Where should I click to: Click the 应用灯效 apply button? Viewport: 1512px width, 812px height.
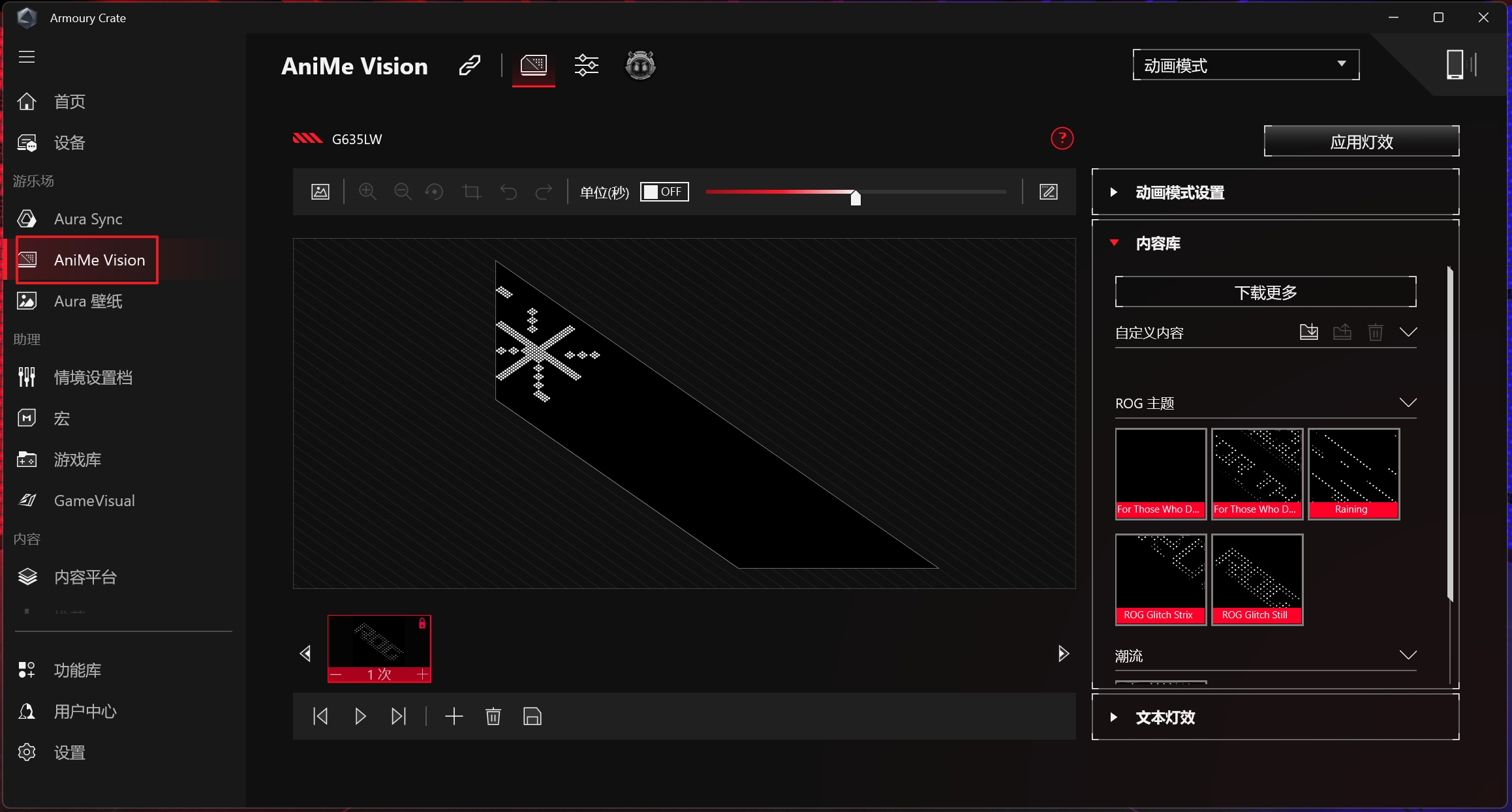[x=1361, y=142]
